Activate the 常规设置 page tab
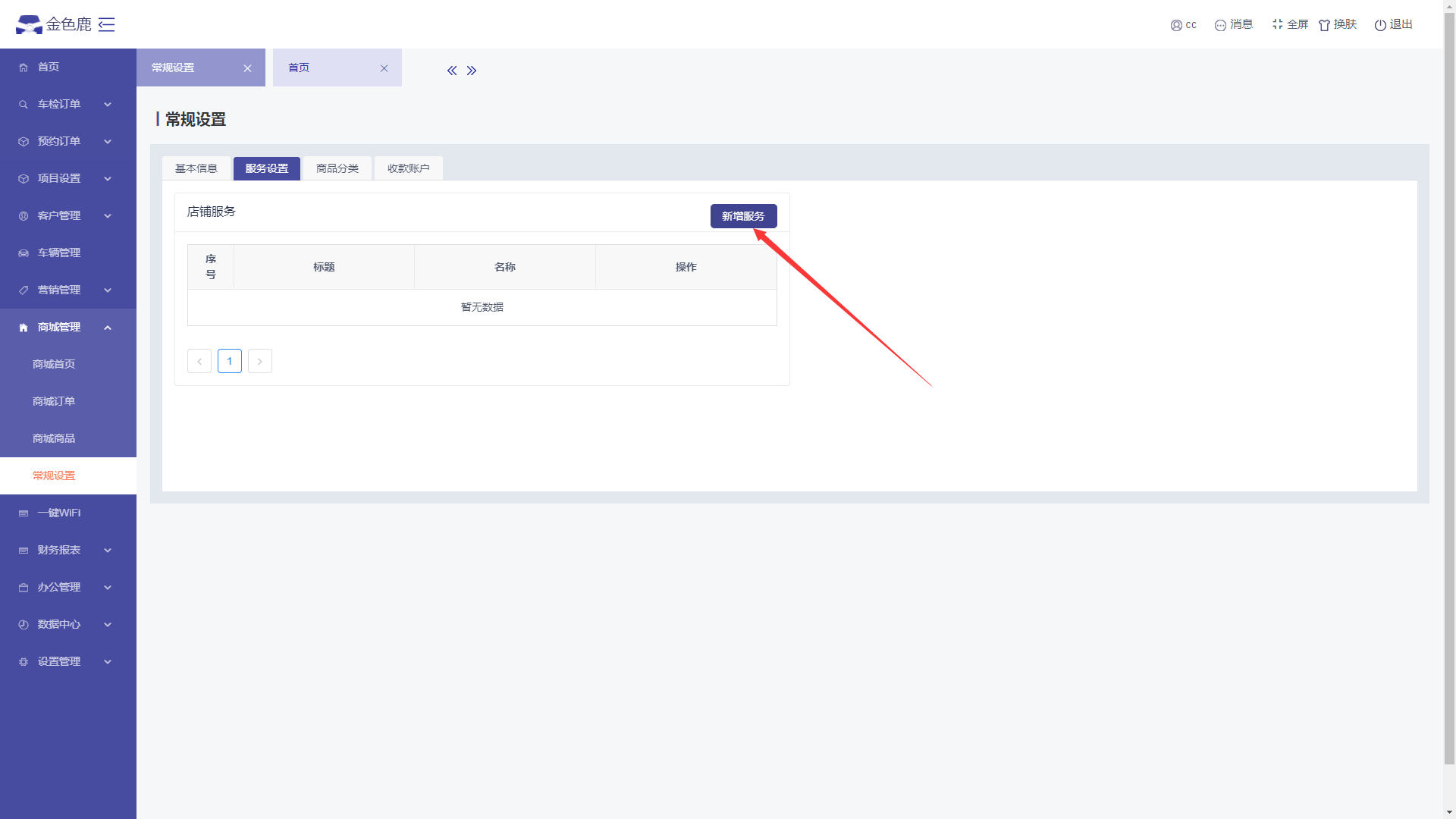This screenshot has height=819, width=1456. 201,67
